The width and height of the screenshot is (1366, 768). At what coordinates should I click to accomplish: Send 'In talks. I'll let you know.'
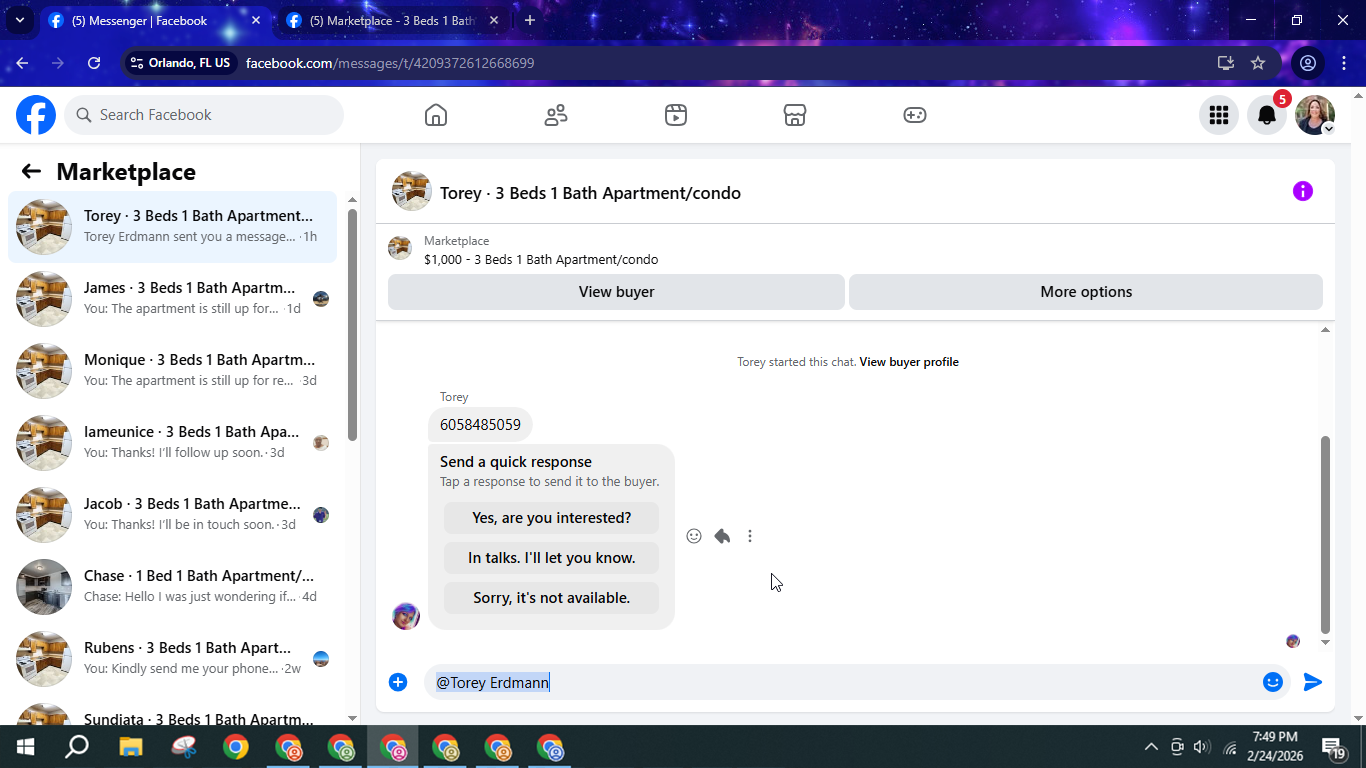pos(551,558)
